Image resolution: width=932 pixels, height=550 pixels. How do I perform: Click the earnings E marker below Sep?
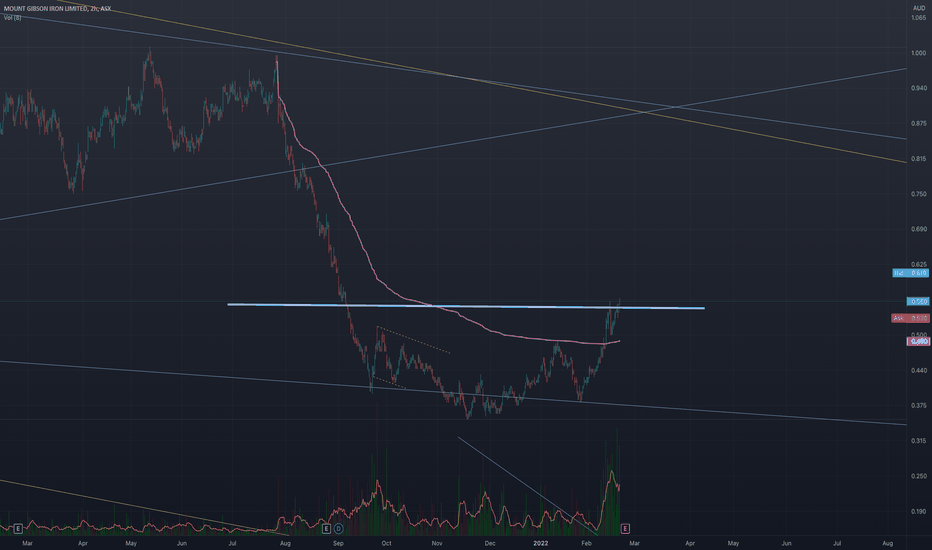[326, 529]
